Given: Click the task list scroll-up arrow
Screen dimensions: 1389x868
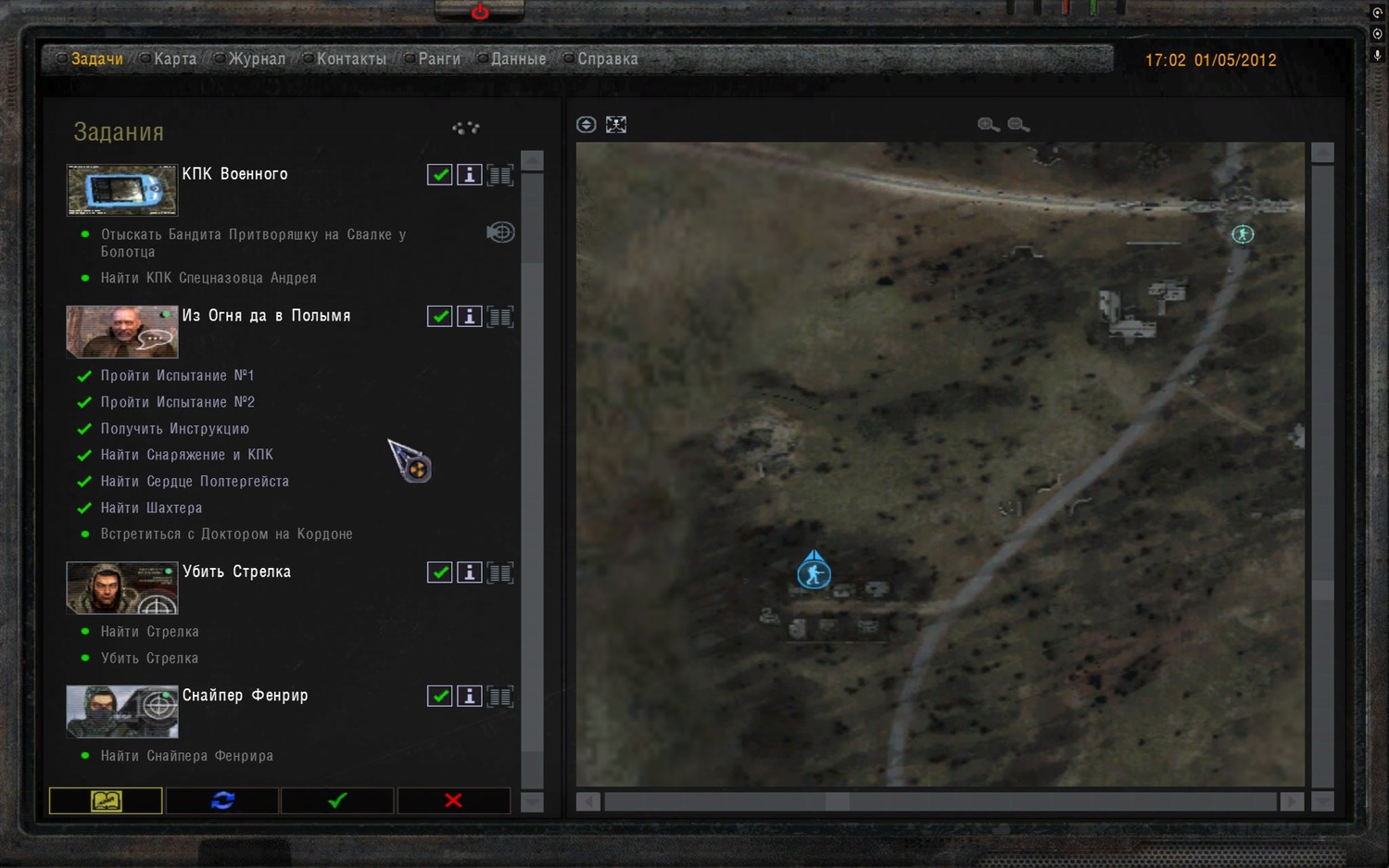Looking at the screenshot, I should (x=532, y=161).
